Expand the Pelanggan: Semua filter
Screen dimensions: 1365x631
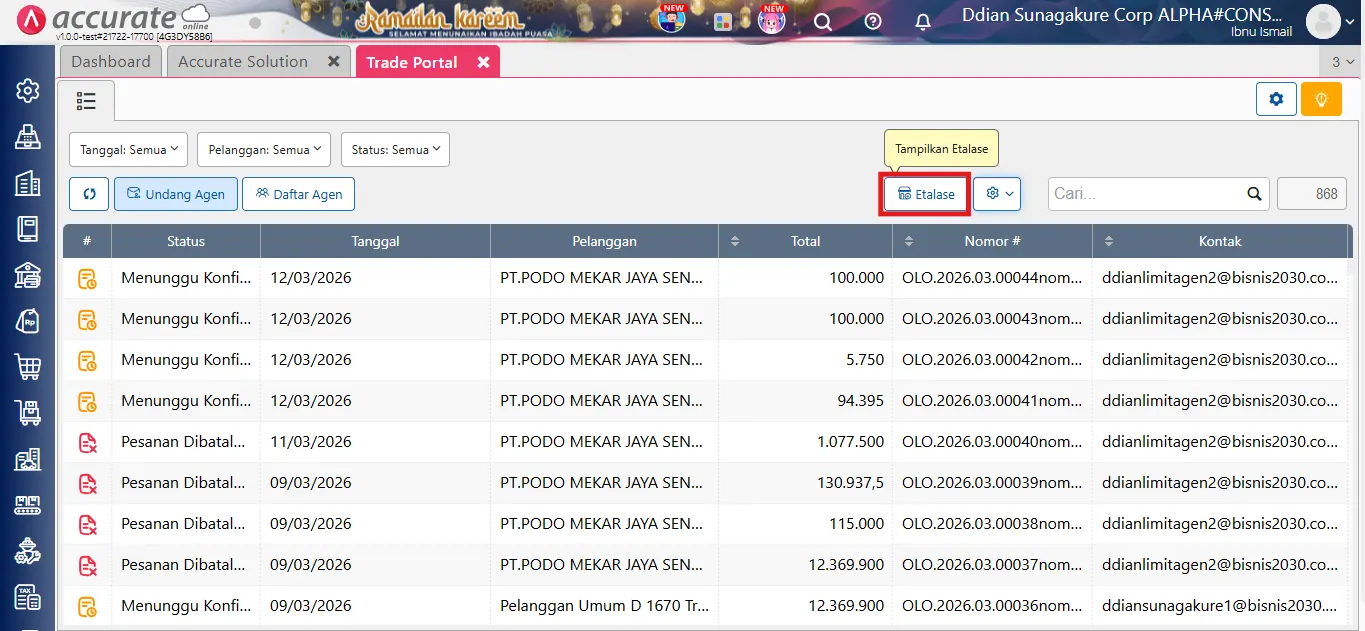coord(263,149)
